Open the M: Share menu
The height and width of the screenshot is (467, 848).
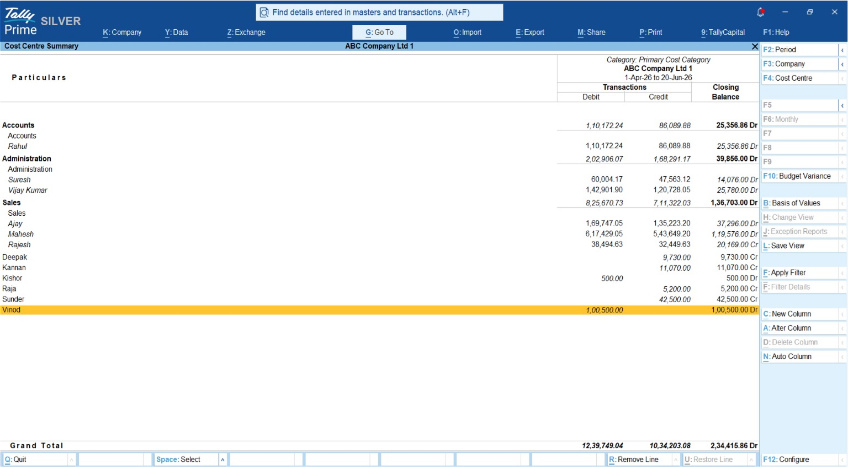(x=591, y=32)
